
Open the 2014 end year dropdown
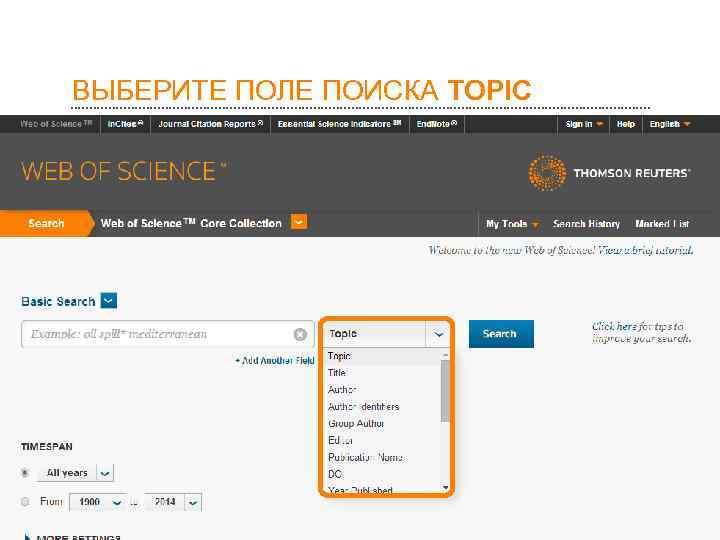193,502
